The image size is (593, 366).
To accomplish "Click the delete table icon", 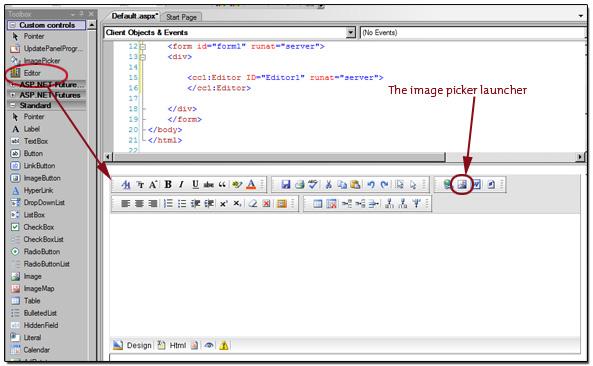I will coord(331,204).
